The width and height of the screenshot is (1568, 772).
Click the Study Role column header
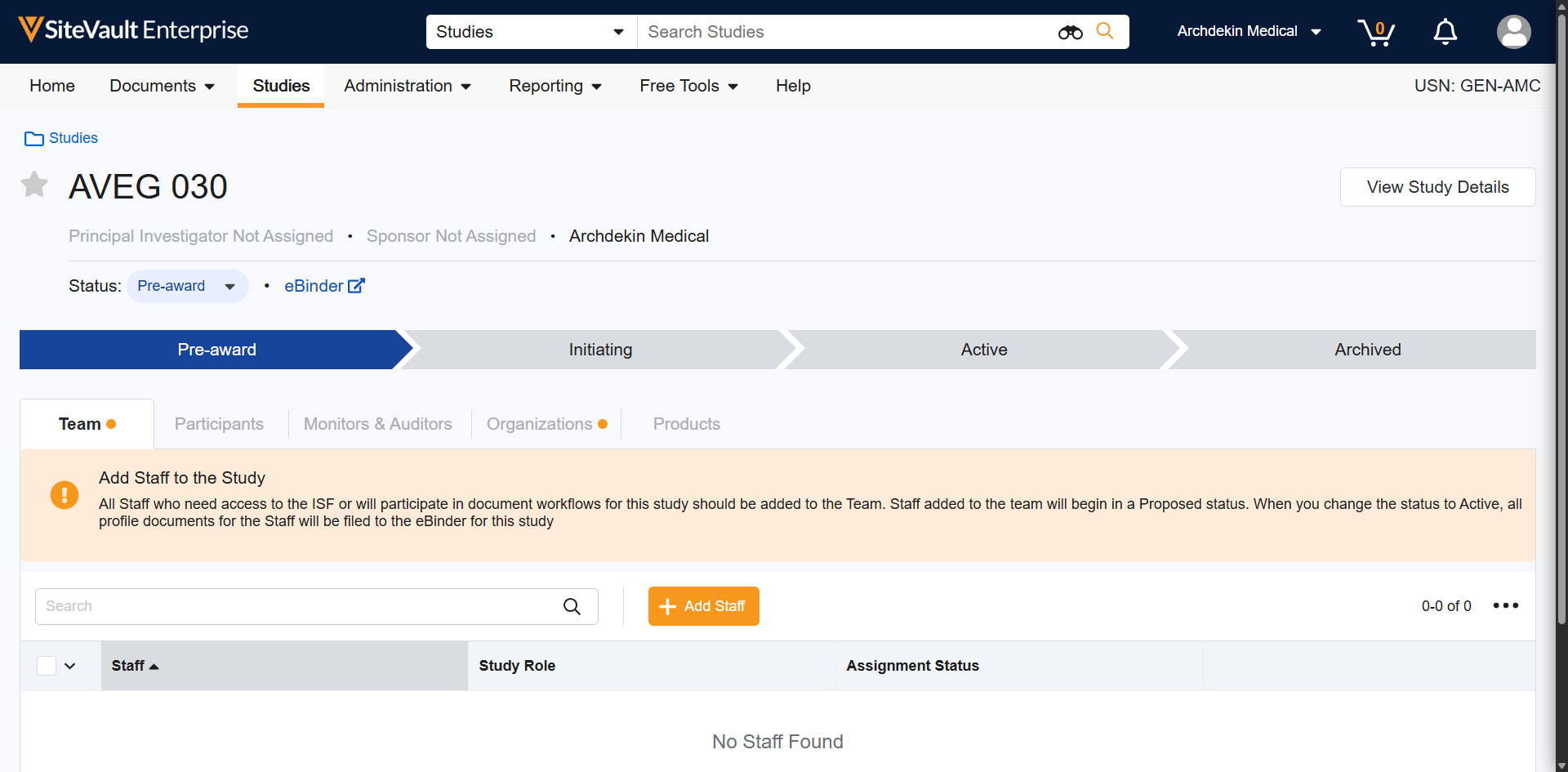tap(652, 666)
